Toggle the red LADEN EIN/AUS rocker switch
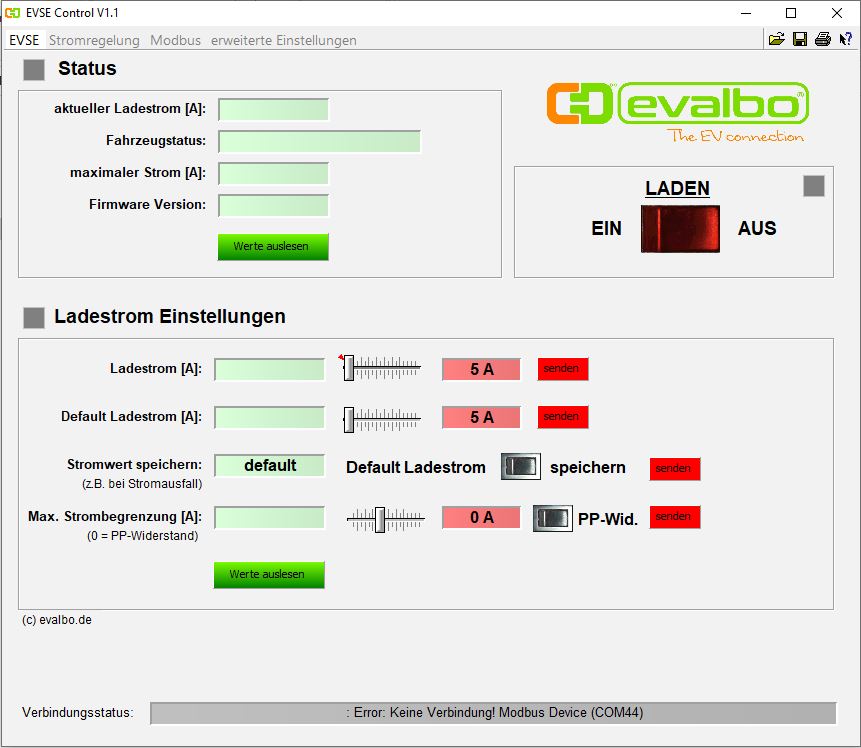This screenshot has width=861, height=748. click(x=680, y=229)
